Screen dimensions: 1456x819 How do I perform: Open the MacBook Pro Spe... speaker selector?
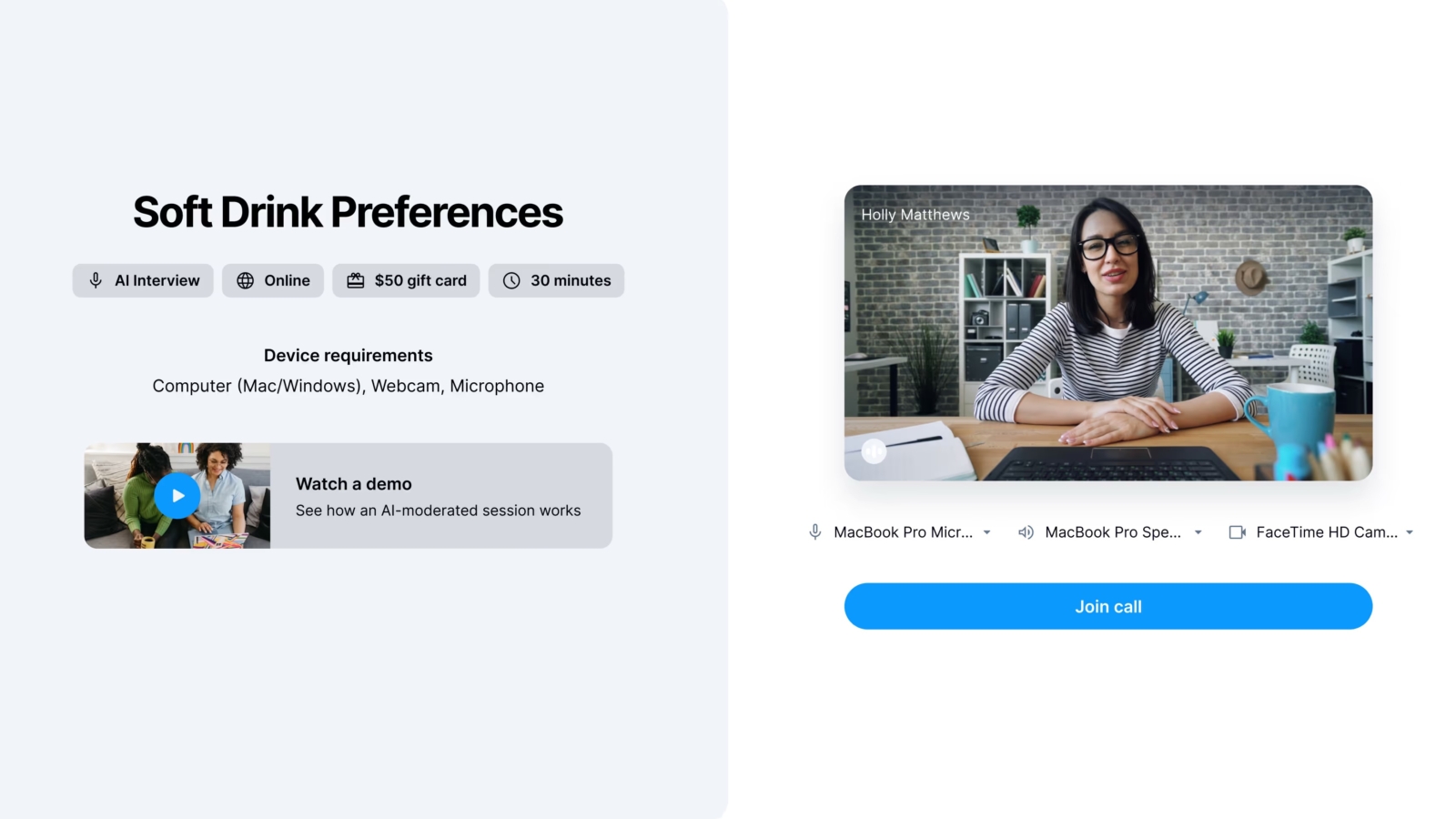pyautogui.click(x=1113, y=532)
